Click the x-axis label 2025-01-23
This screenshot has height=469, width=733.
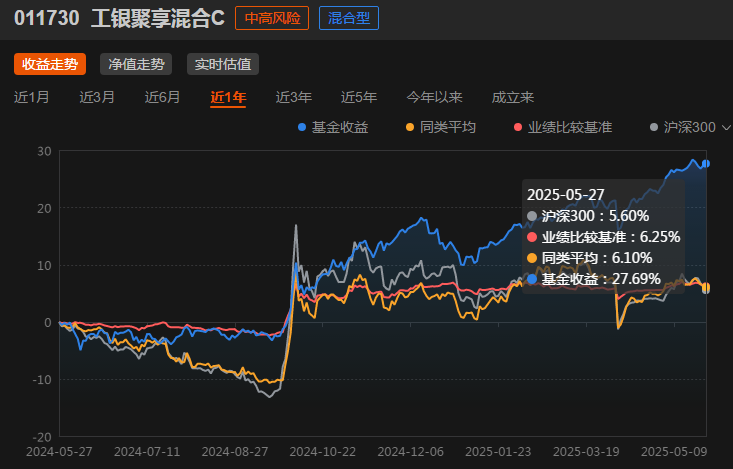pyautogui.click(x=498, y=452)
